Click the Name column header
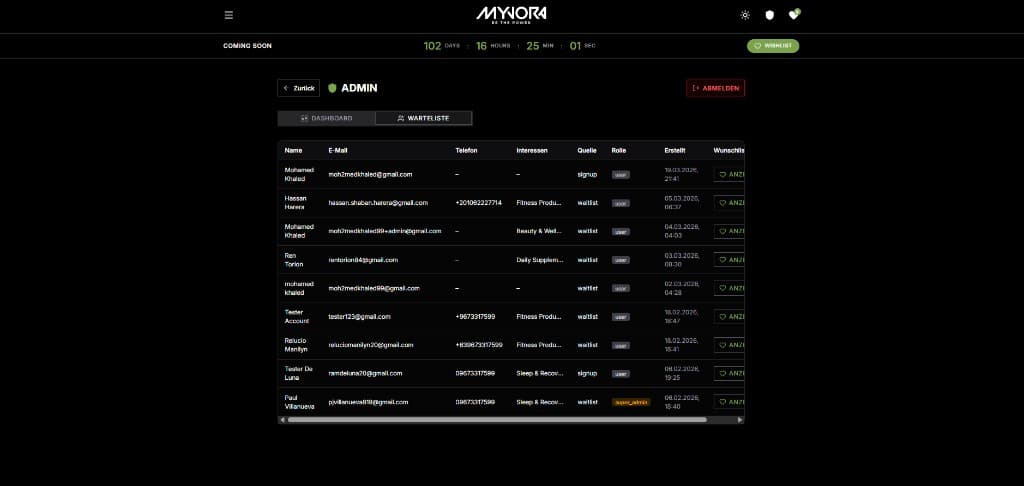This screenshot has height=486, width=1024. pos(293,150)
